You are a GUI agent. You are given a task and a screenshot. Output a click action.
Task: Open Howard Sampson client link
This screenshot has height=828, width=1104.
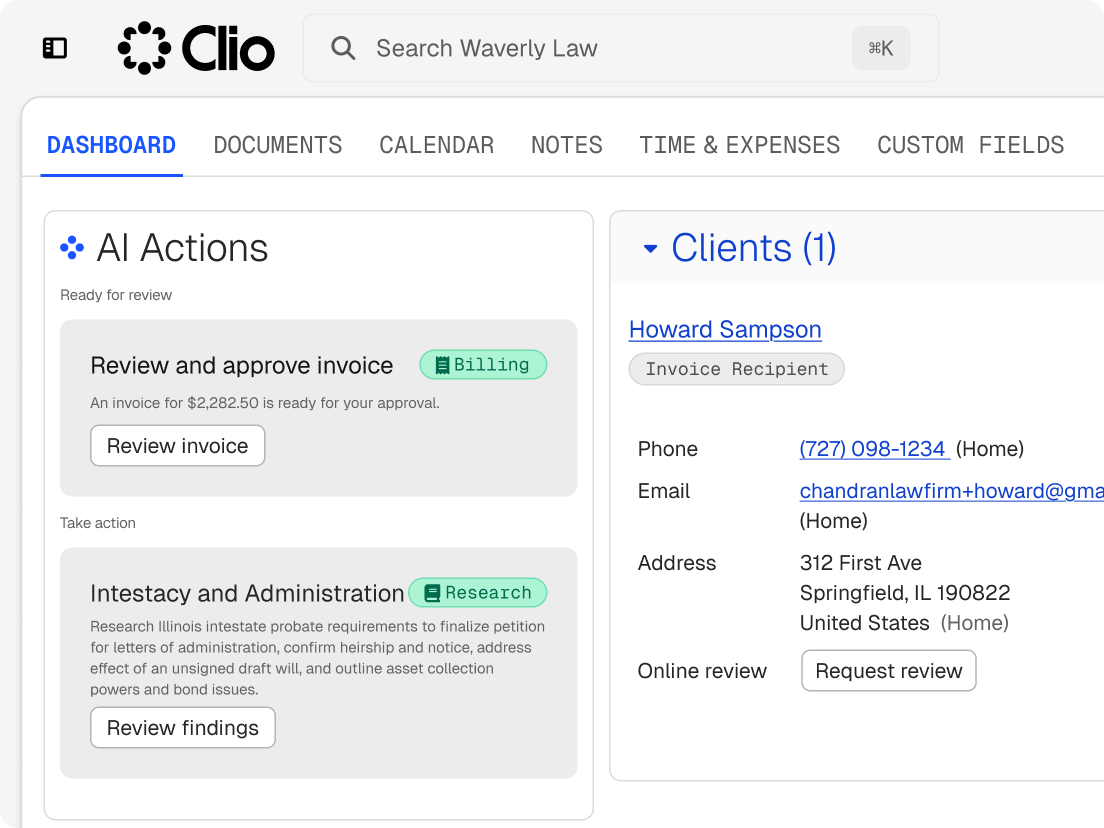725,330
